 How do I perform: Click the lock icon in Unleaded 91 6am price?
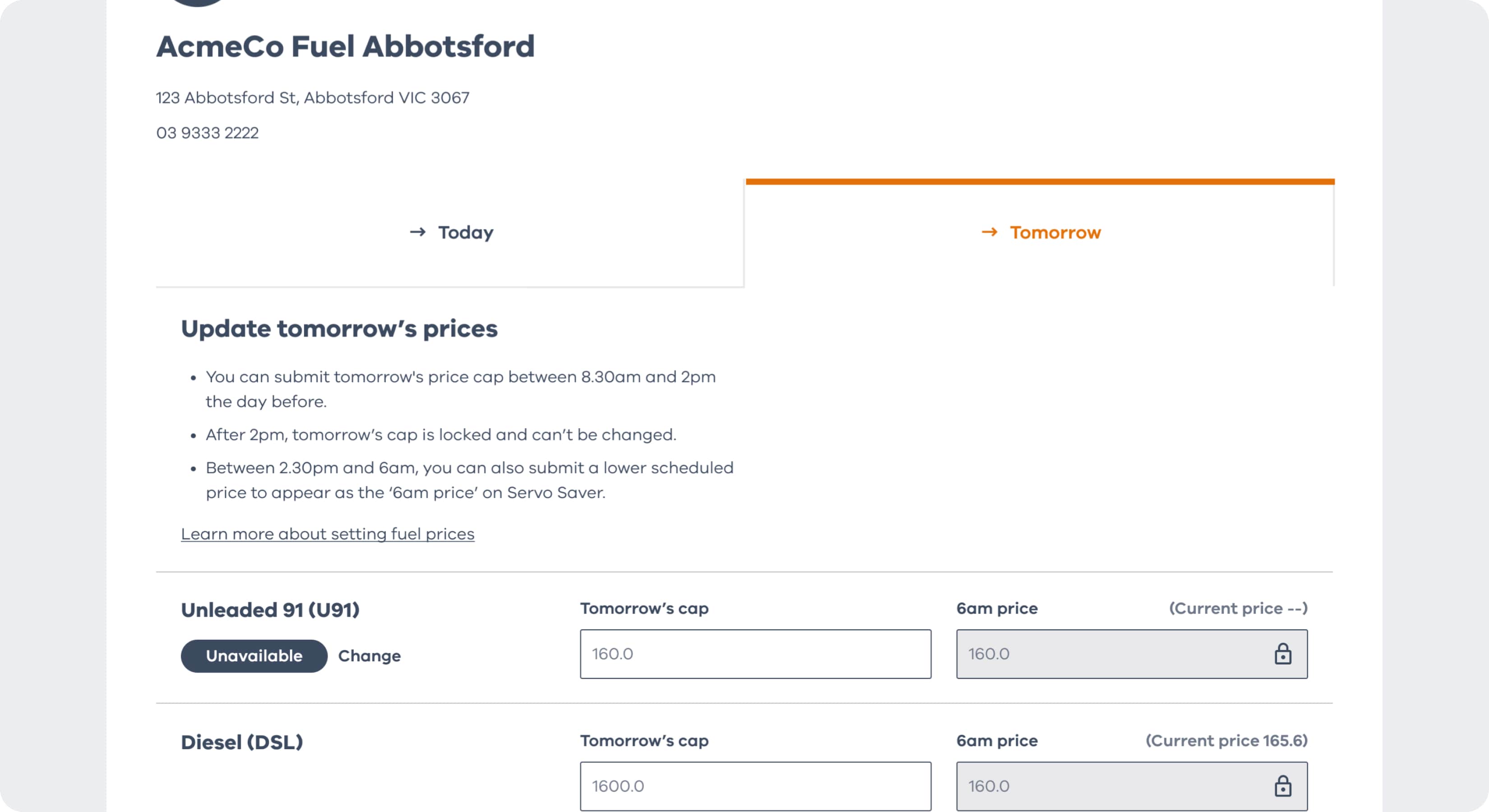pyautogui.click(x=1283, y=654)
